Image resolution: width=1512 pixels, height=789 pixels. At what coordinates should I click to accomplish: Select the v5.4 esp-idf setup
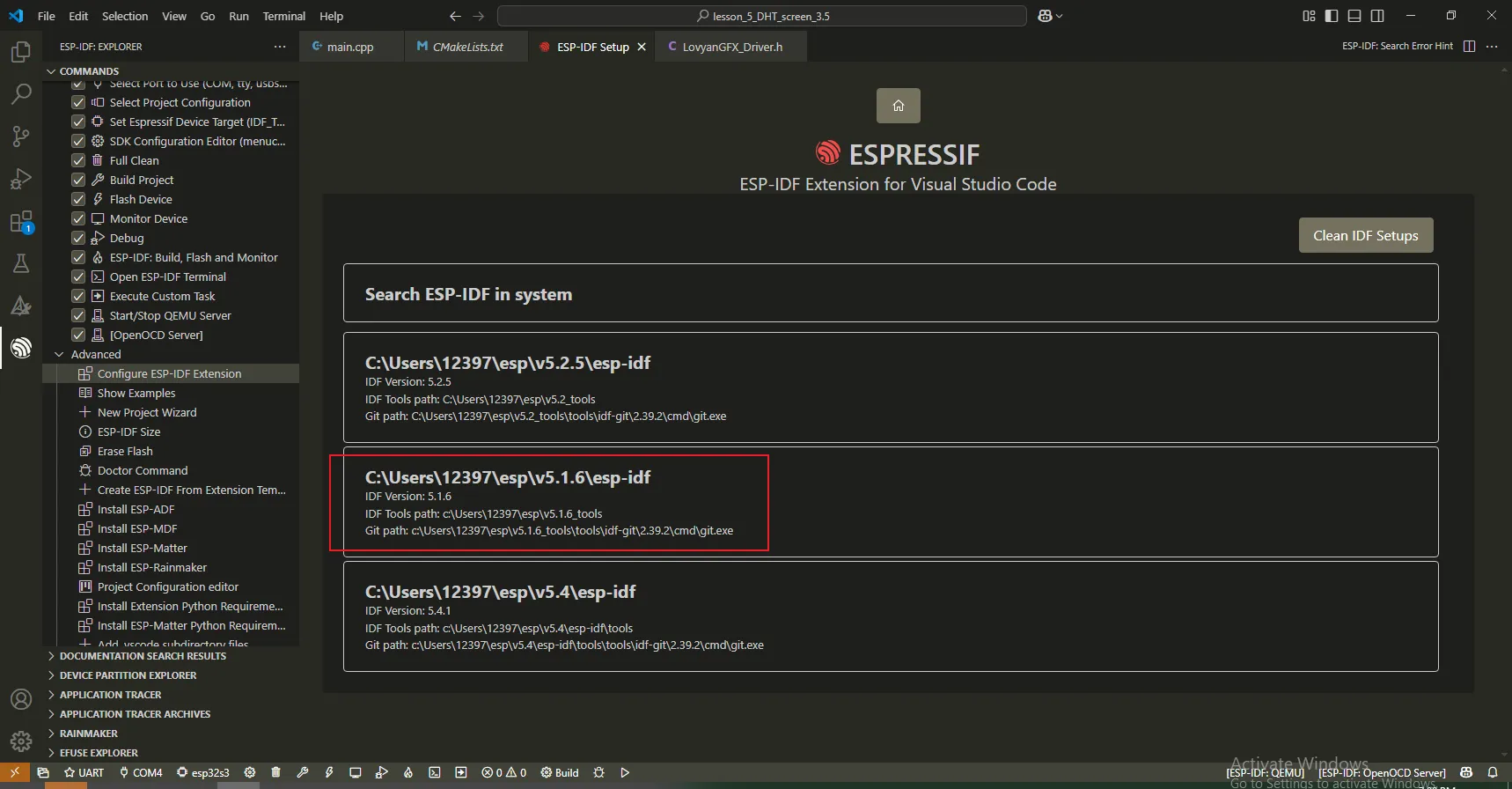tap(891, 616)
